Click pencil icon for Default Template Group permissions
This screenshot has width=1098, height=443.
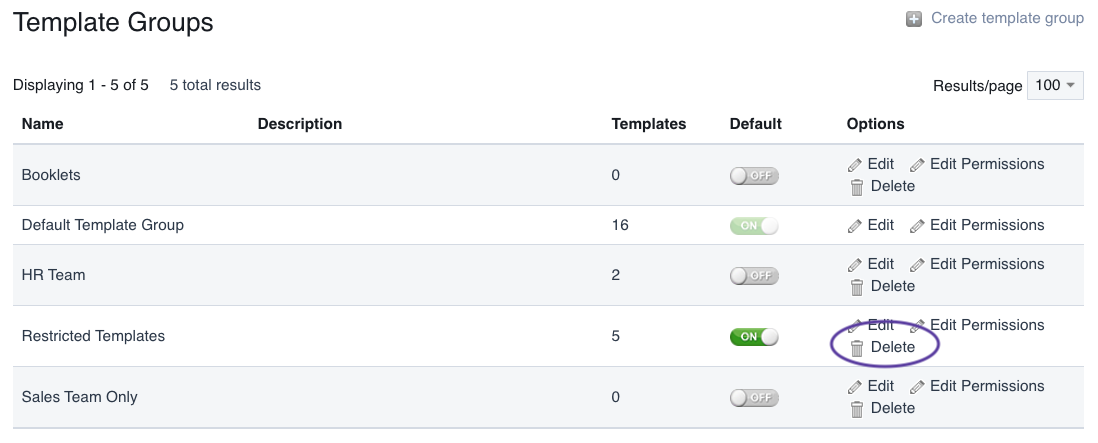(x=917, y=226)
